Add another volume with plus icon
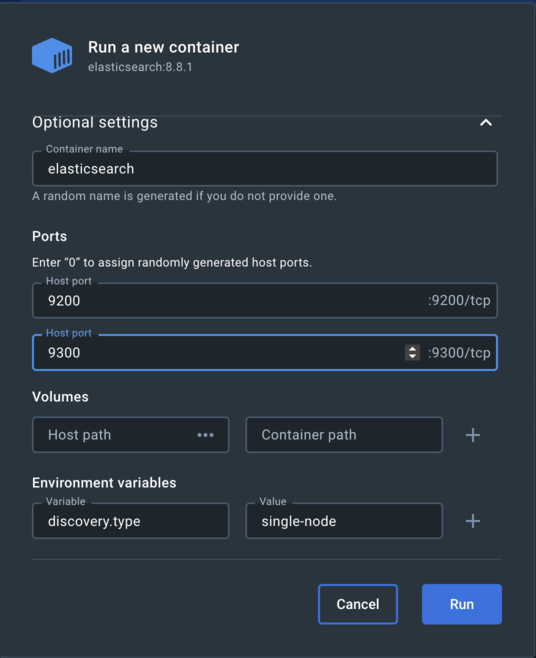Viewport: 536px width, 658px height. [x=473, y=435]
